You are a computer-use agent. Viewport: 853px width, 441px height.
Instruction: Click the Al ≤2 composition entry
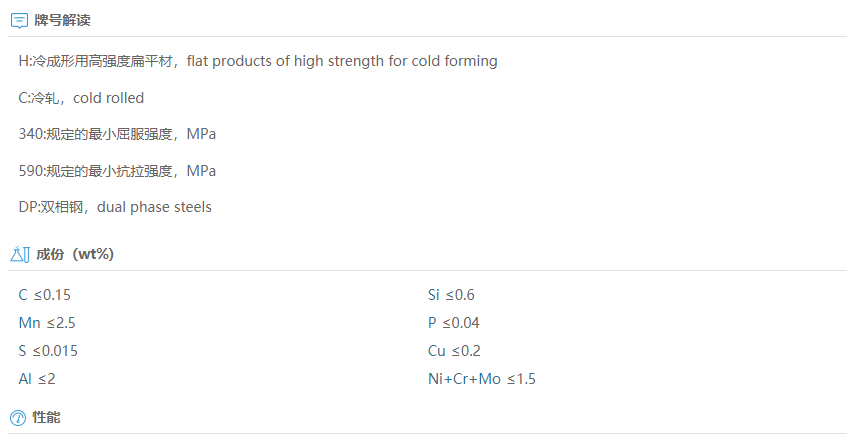[x=37, y=379]
